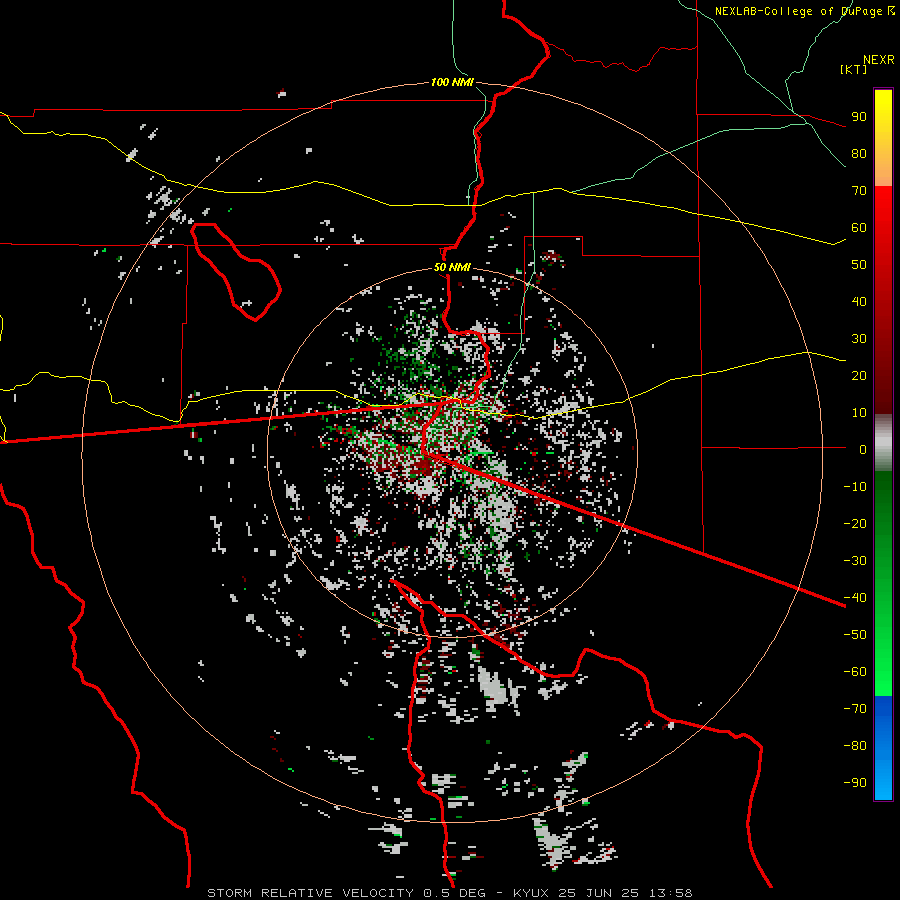Click the 0 tick label on the scale
Image resolution: width=900 pixels, height=900 pixels.
[863, 449]
